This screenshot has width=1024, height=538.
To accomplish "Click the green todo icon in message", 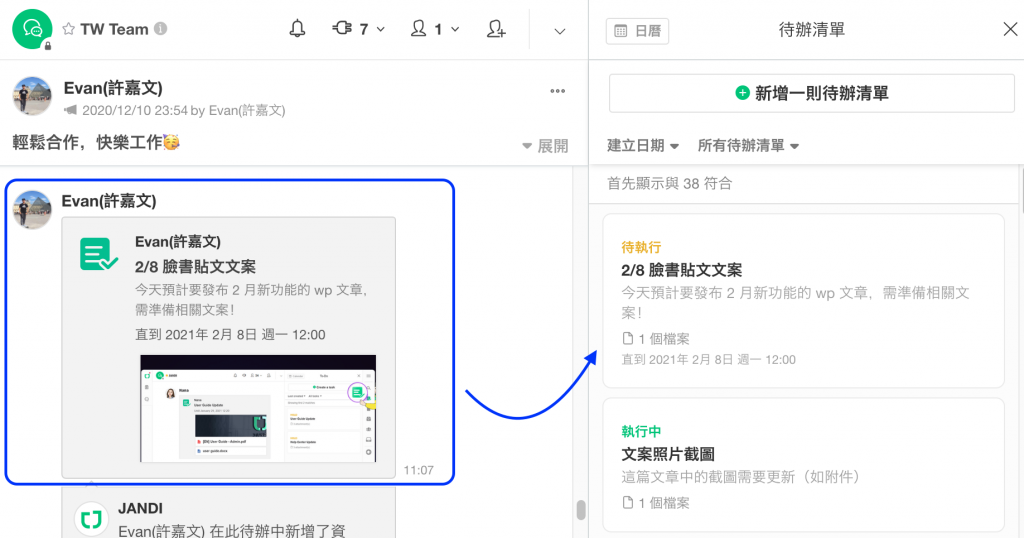I will [98, 255].
